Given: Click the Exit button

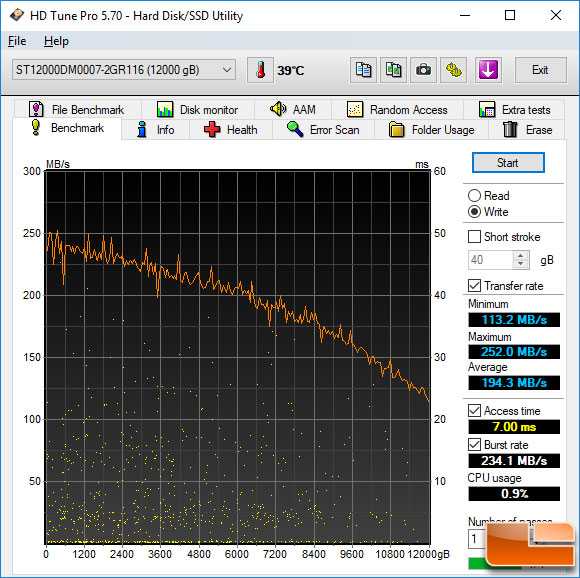Looking at the screenshot, I should pos(540,70).
